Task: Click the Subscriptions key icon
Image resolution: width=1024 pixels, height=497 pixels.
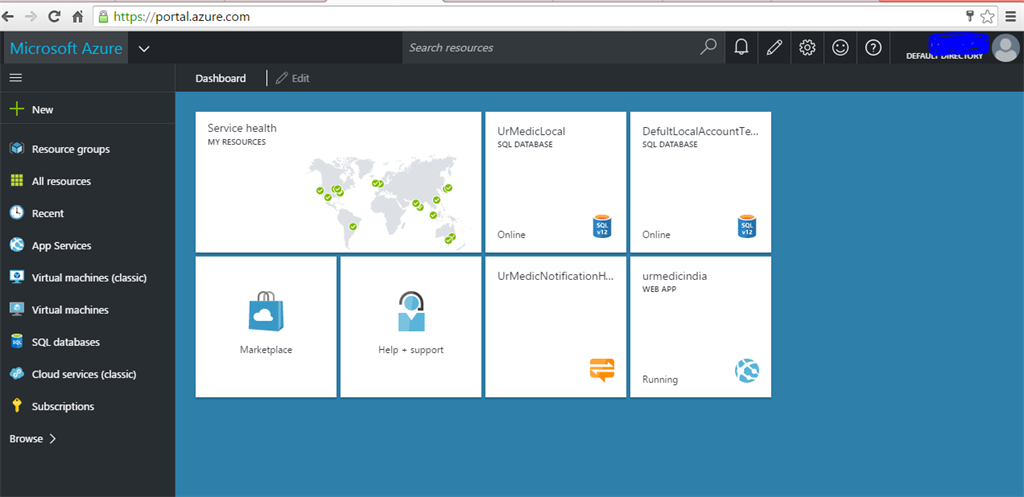Action: [18, 406]
